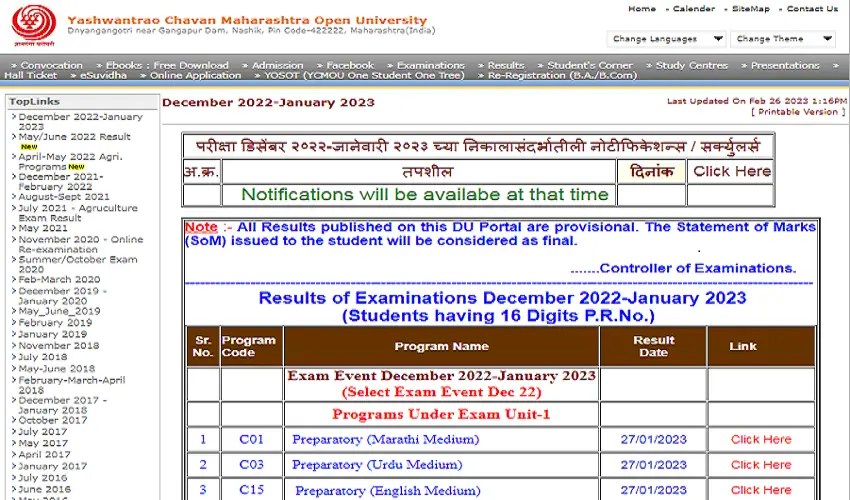Select program code C03 cell

click(x=252, y=465)
